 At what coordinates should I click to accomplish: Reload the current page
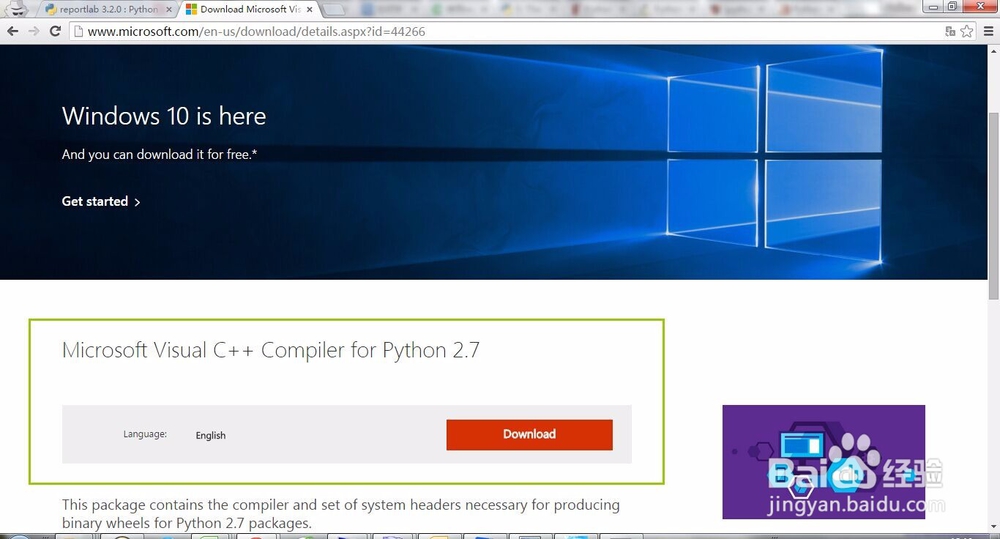[x=55, y=31]
